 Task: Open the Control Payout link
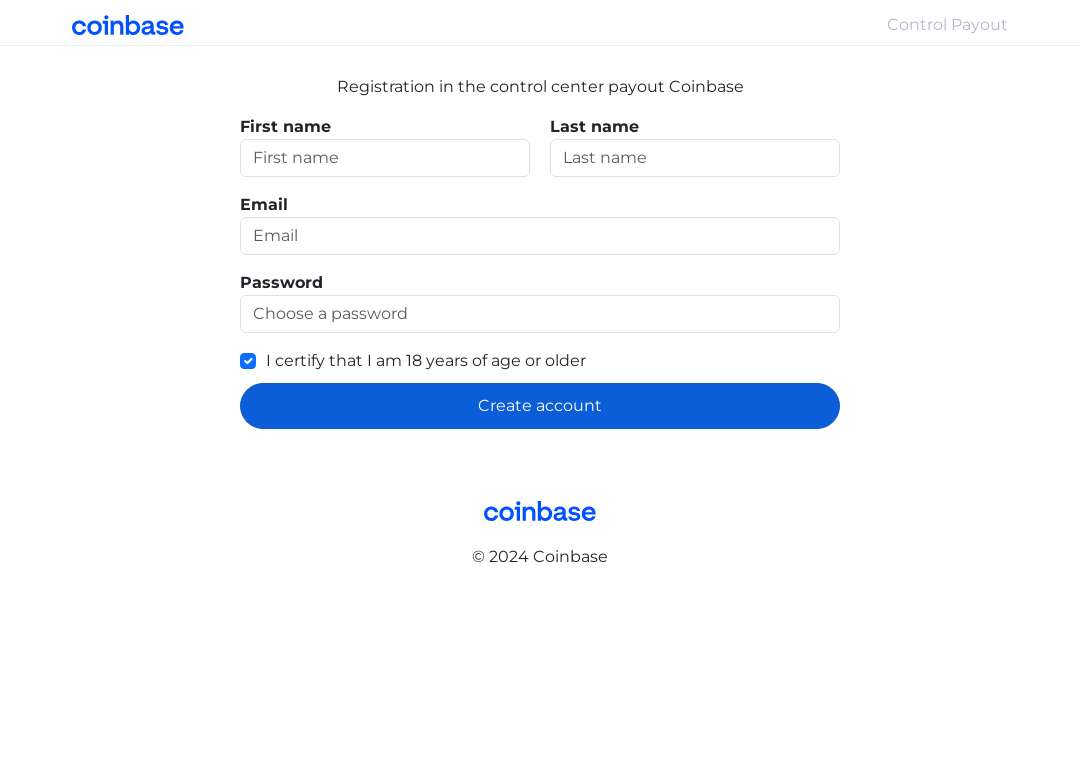coord(946,25)
